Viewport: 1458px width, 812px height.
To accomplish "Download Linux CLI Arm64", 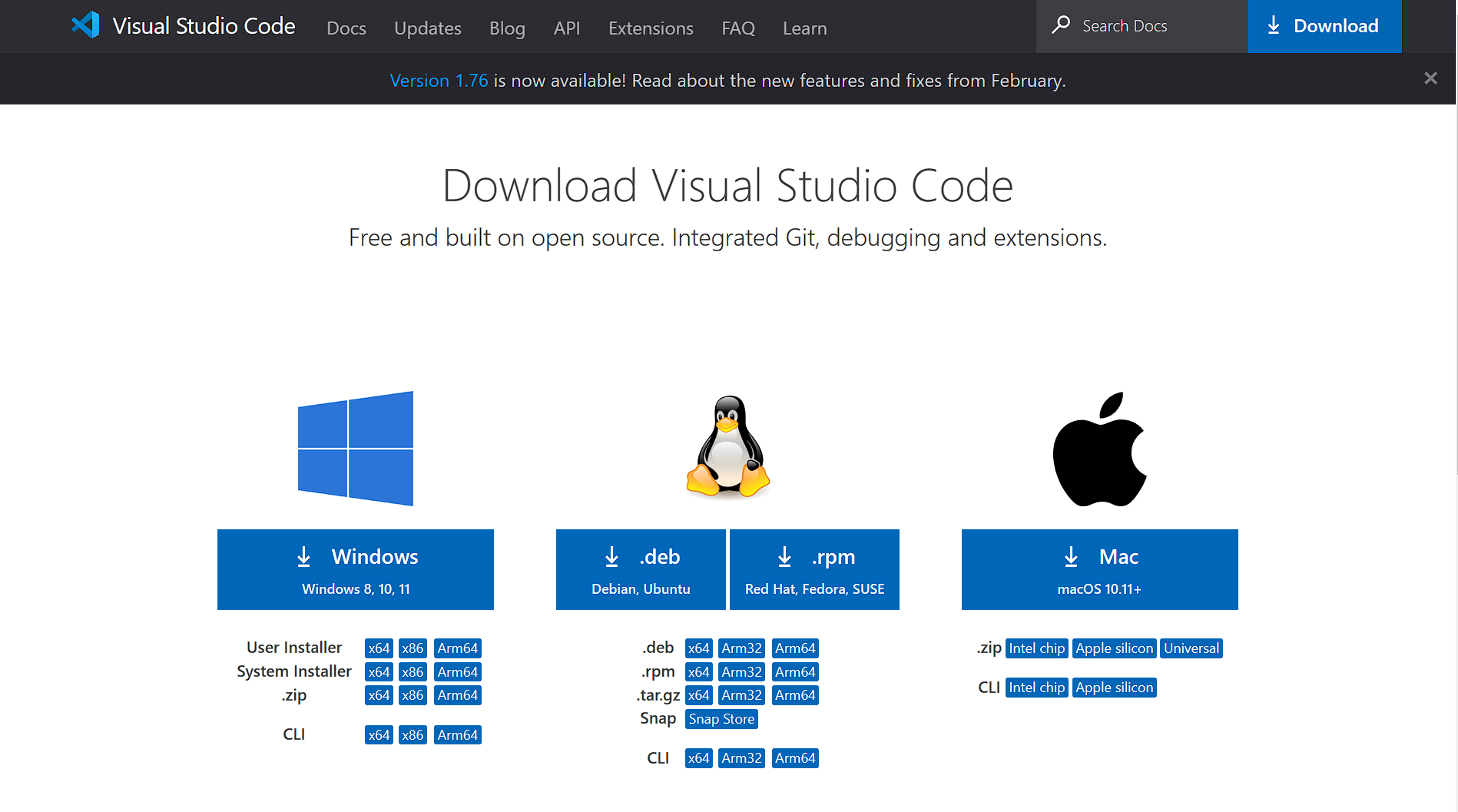I will click(795, 758).
